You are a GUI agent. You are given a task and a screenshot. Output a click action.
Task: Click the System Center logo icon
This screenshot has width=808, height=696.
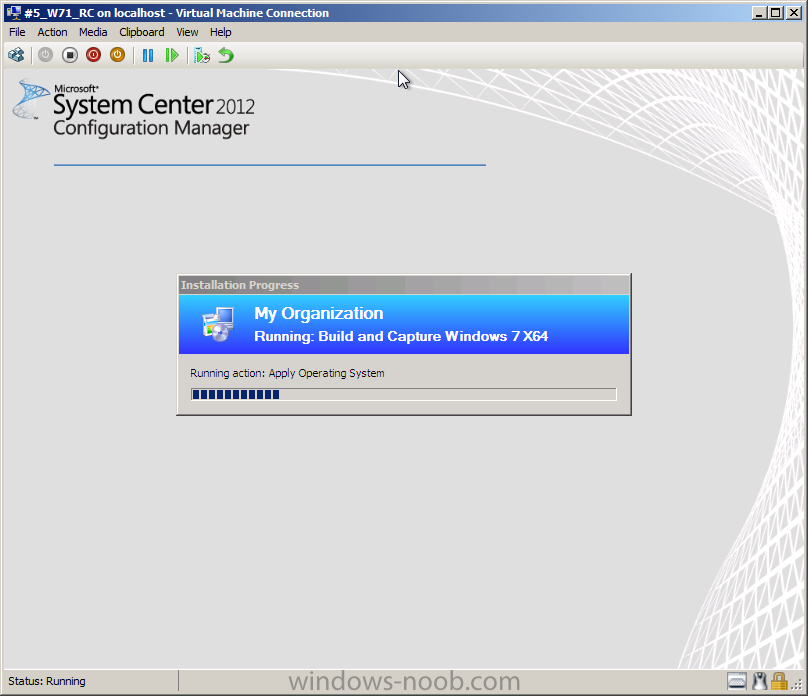pyautogui.click(x=31, y=99)
